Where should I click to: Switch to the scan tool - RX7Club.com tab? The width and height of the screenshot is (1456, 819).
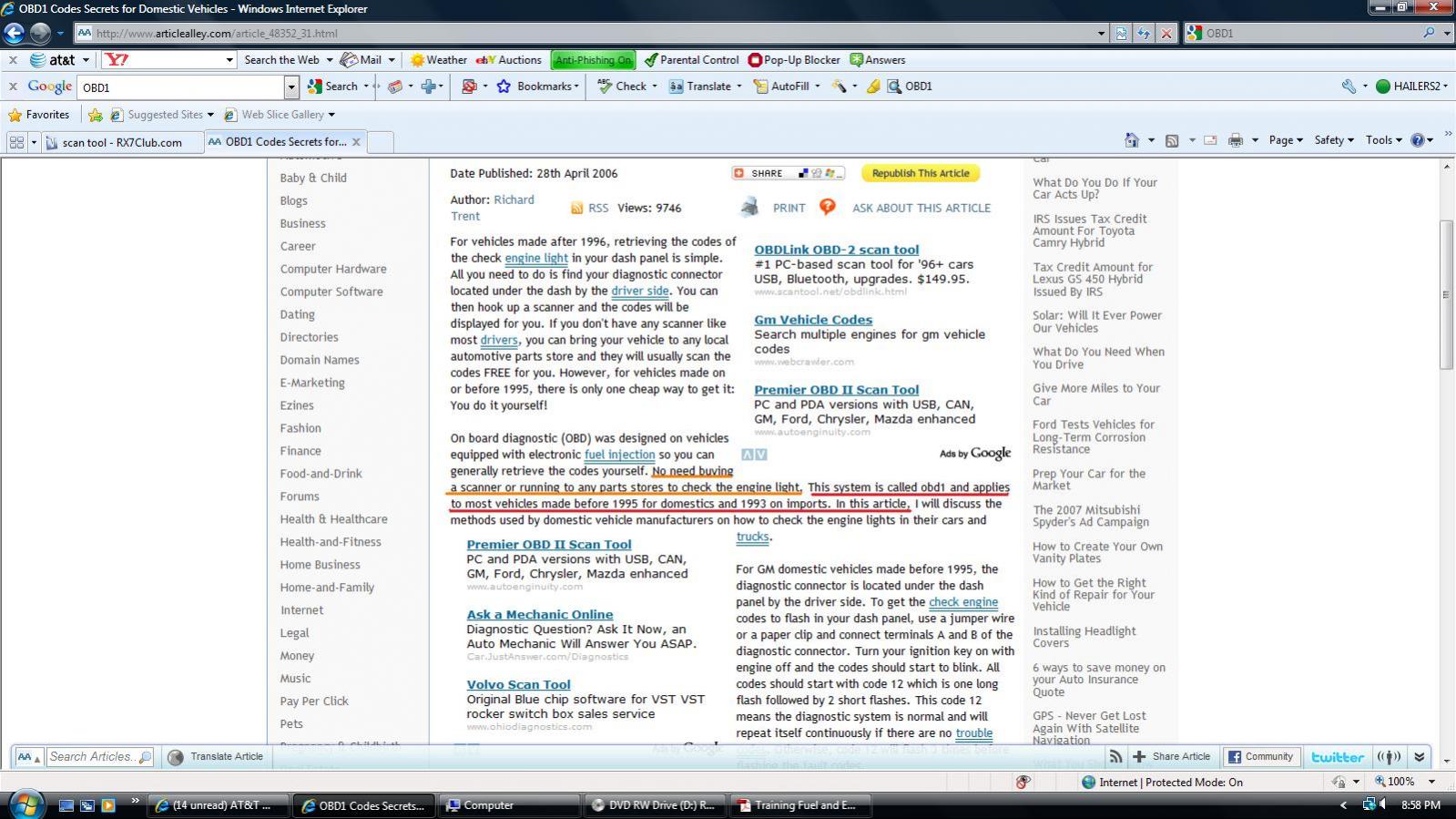(x=121, y=142)
